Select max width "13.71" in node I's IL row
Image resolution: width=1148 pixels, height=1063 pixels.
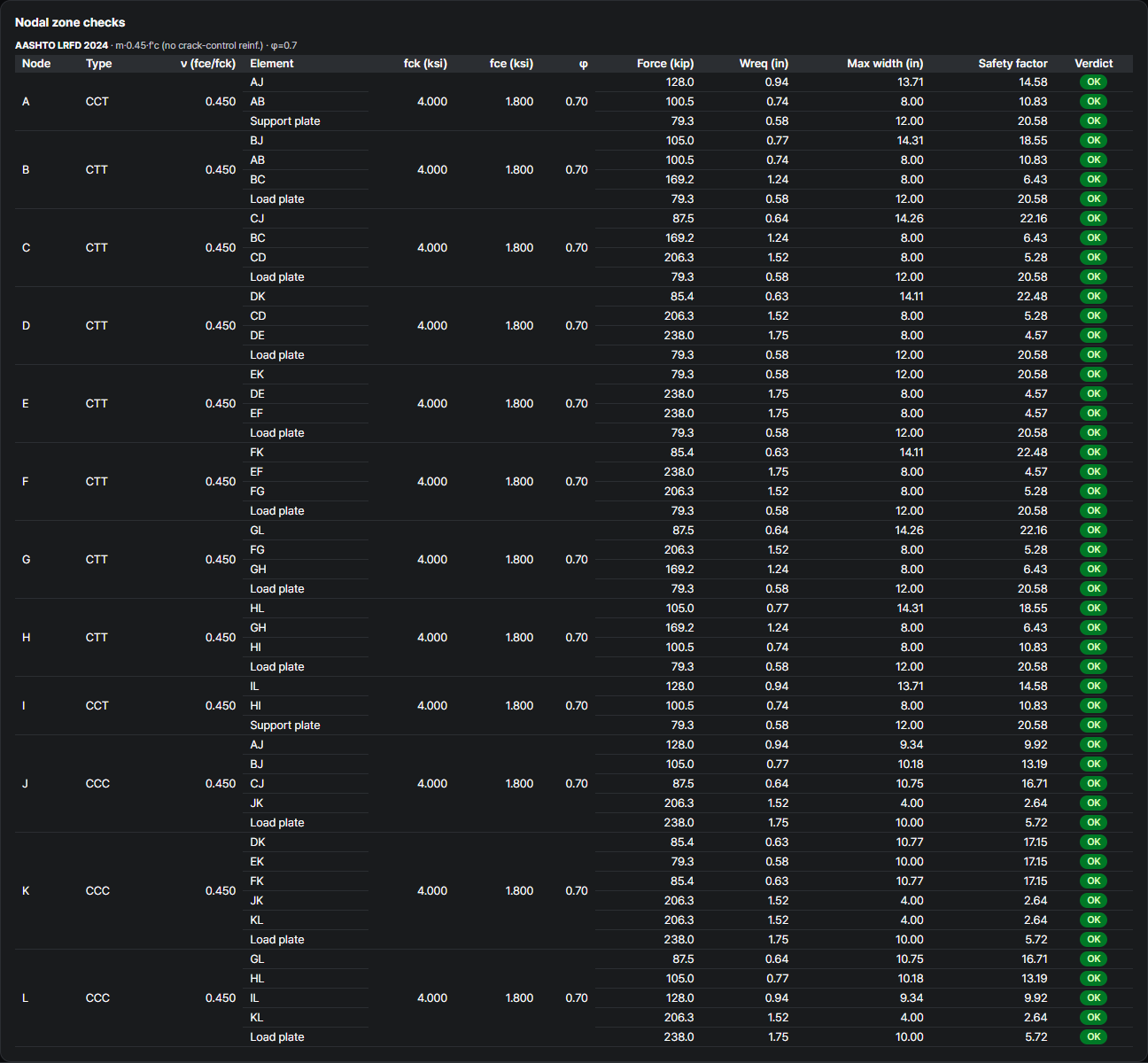point(911,687)
